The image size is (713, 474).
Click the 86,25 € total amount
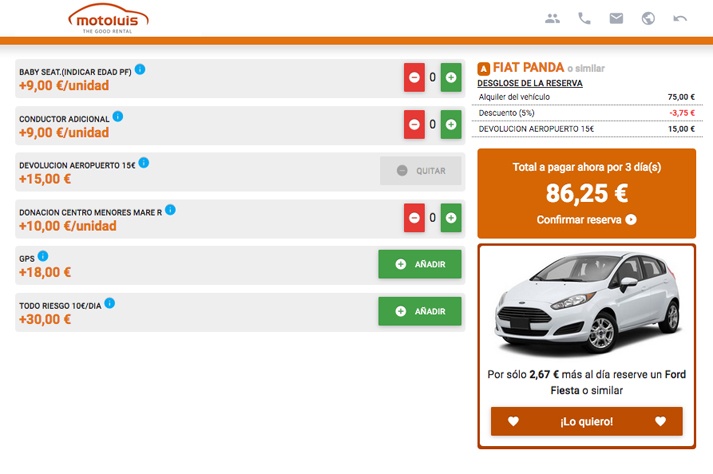coord(587,193)
